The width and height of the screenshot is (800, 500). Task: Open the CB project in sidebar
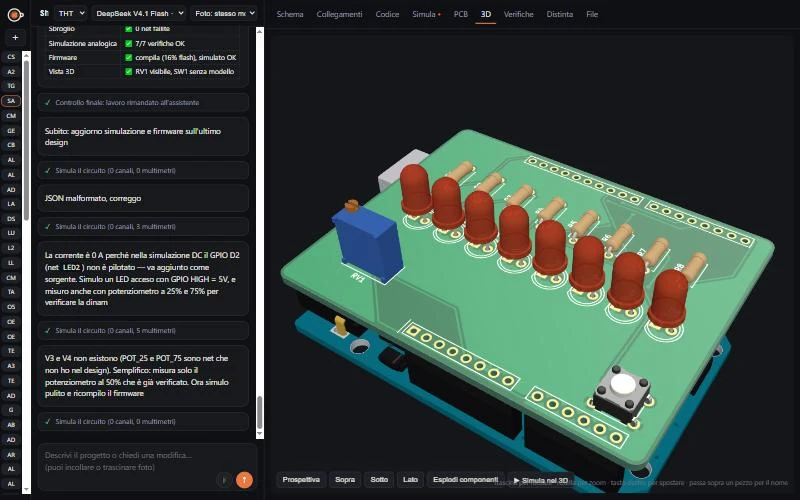pyautogui.click(x=11, y=145)
